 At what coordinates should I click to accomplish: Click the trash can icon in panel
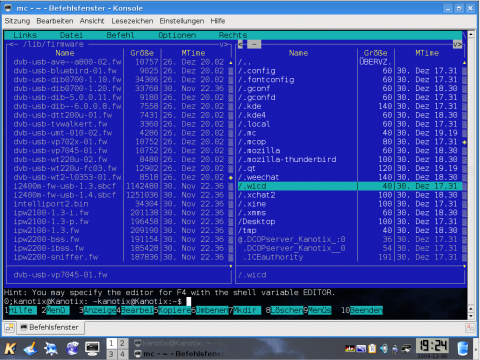462,349
